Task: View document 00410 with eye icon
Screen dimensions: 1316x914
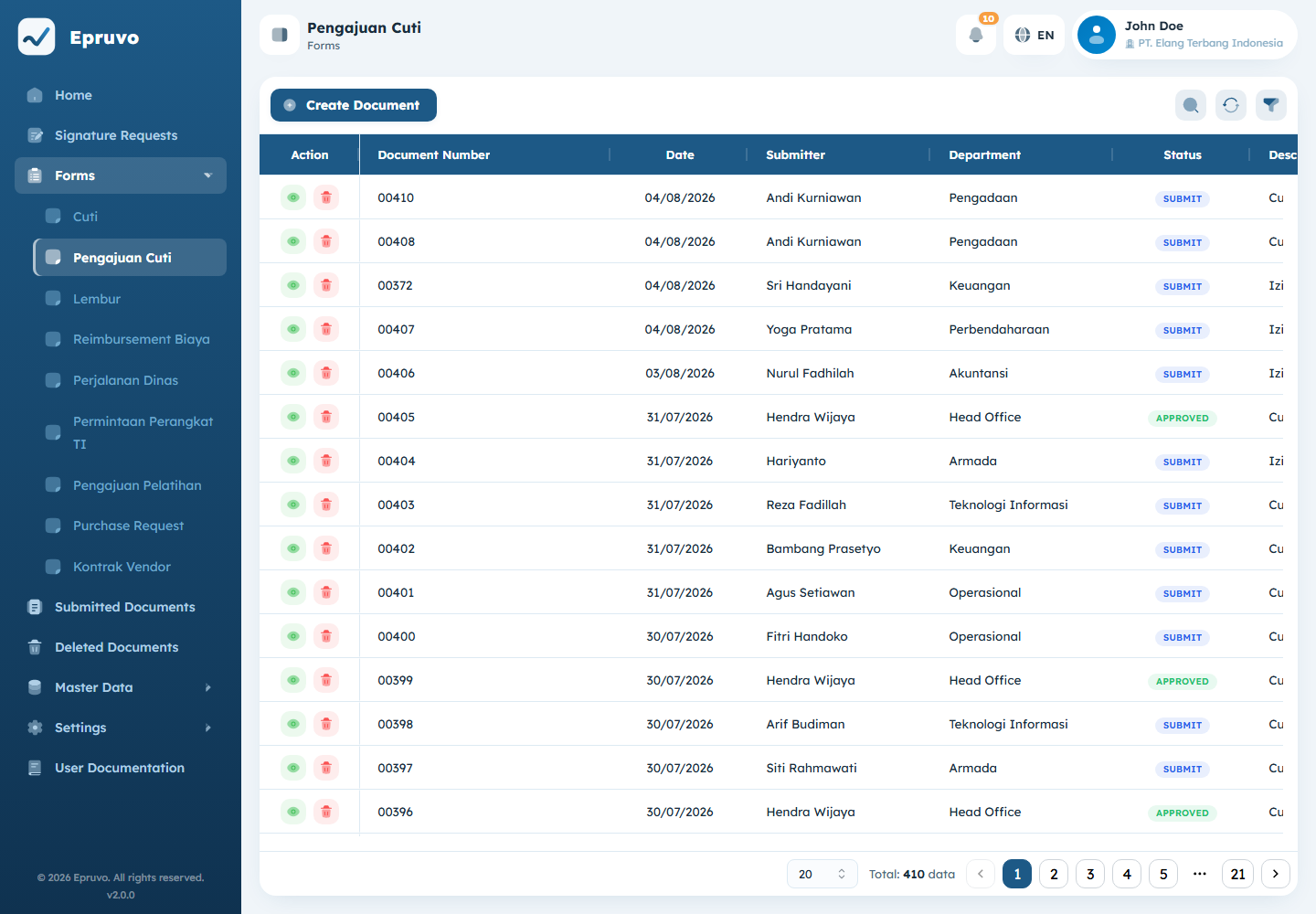Action: tap(293, 197)
